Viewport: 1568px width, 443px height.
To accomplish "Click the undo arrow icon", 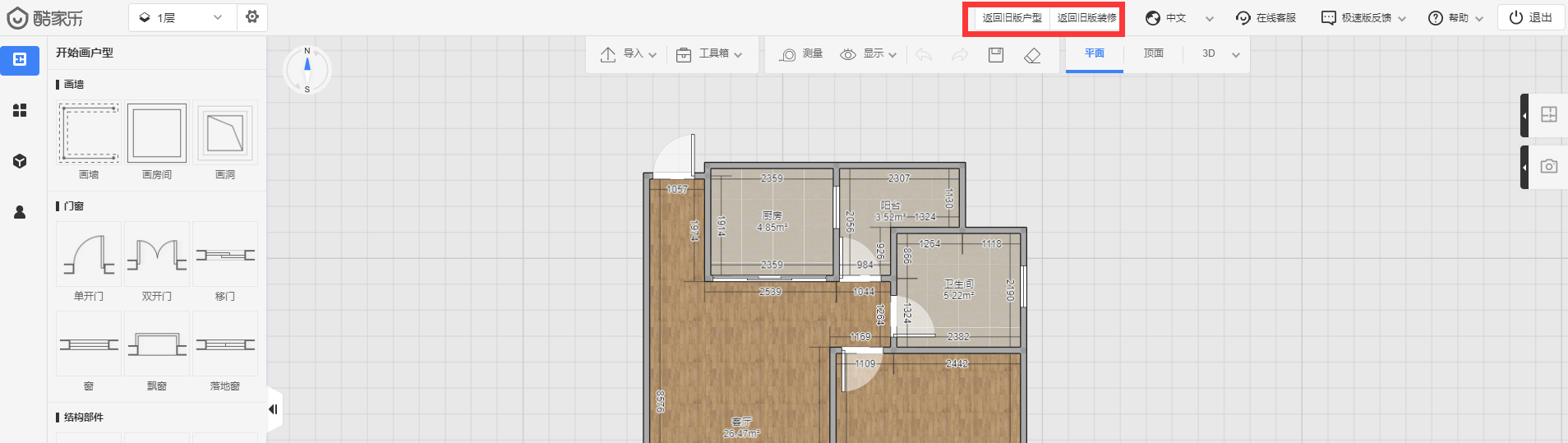I will [x=924, y=55].
